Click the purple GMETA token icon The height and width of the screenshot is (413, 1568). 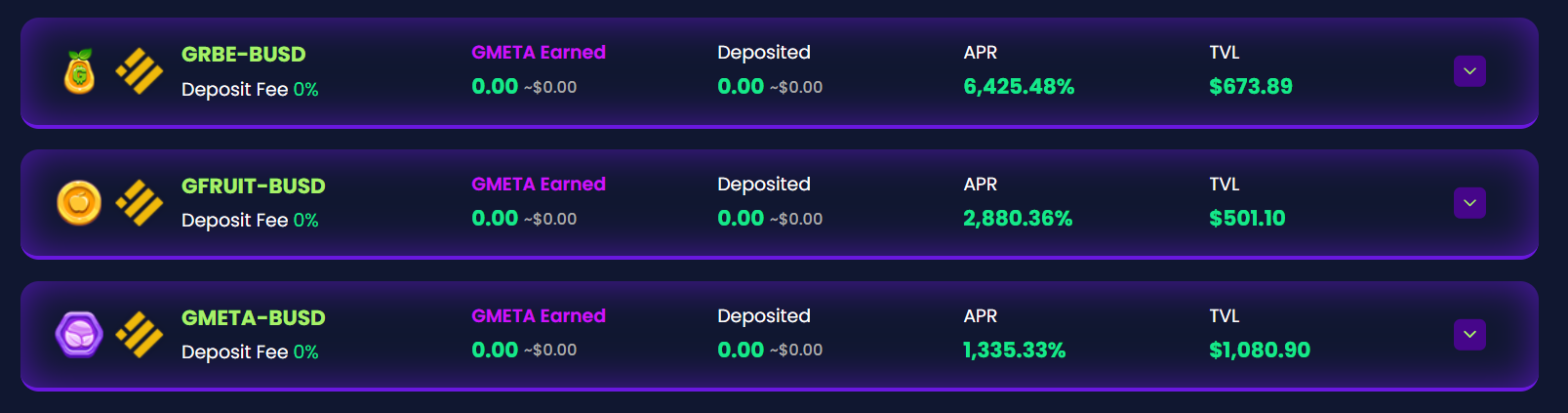79,335
